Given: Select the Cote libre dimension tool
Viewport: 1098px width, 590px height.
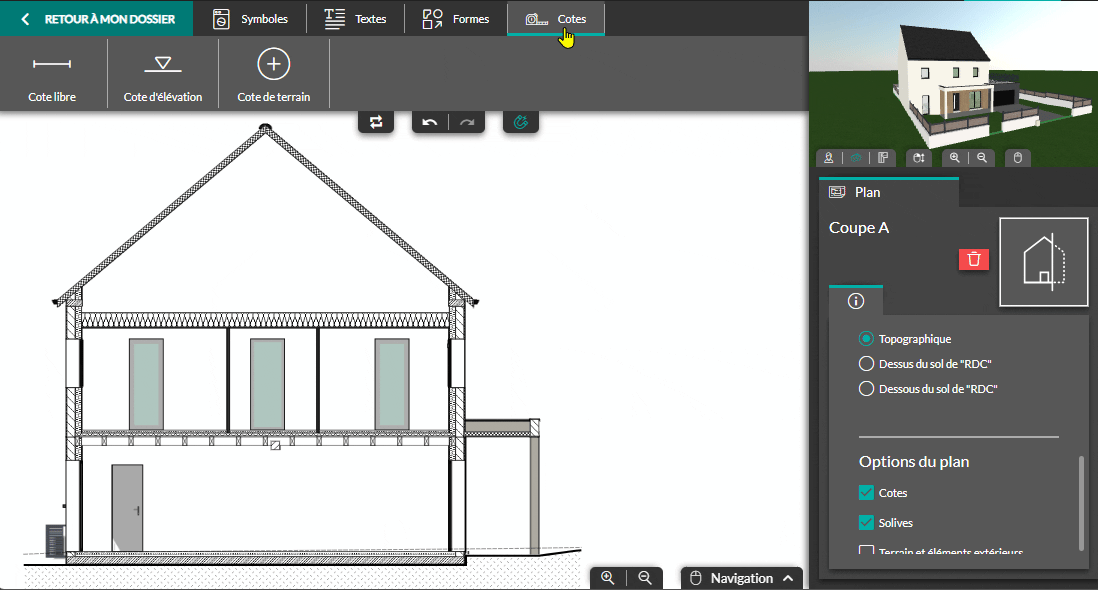Looking at the screenshot, I should tap(52, 75).
